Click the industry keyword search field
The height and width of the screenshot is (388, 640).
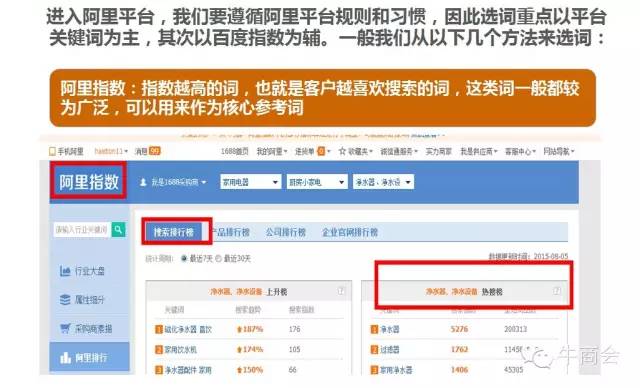tap(82, 230)
